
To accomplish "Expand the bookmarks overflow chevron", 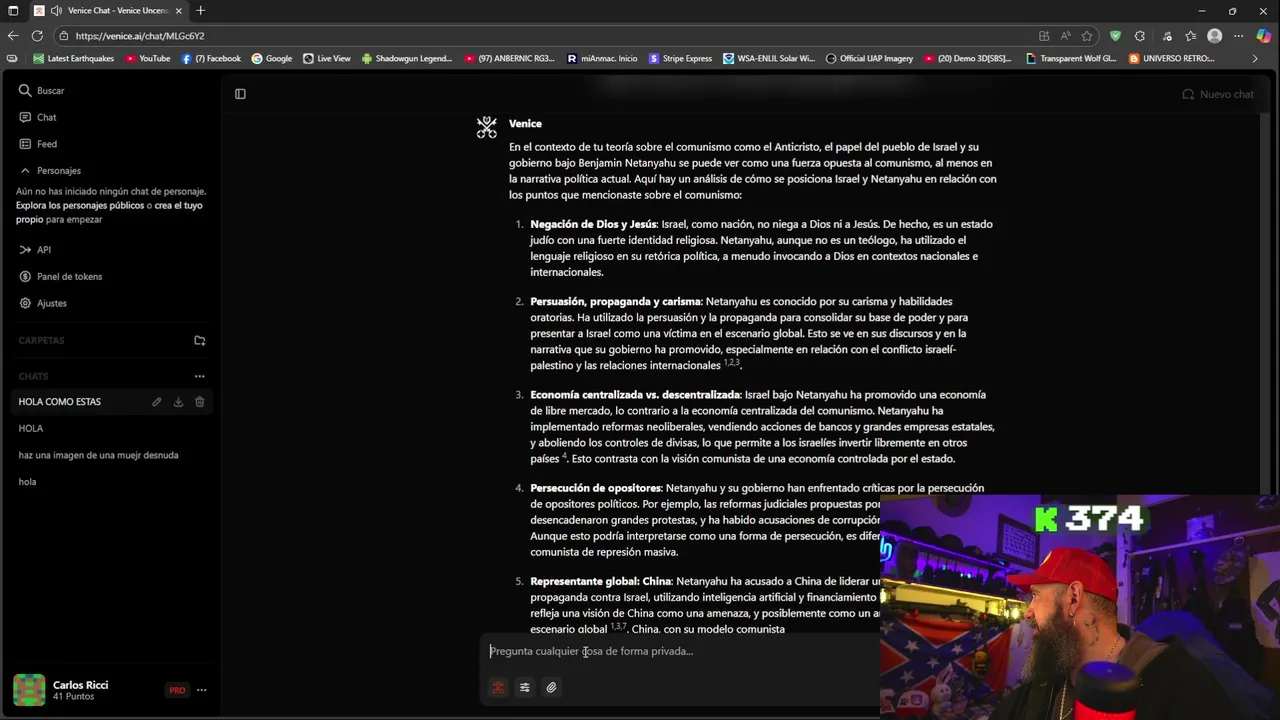I will coord(1255,59).
